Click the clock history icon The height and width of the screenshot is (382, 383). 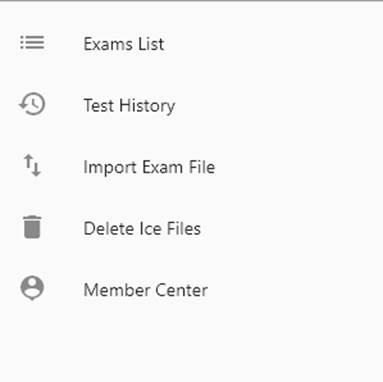click(32, 104)
